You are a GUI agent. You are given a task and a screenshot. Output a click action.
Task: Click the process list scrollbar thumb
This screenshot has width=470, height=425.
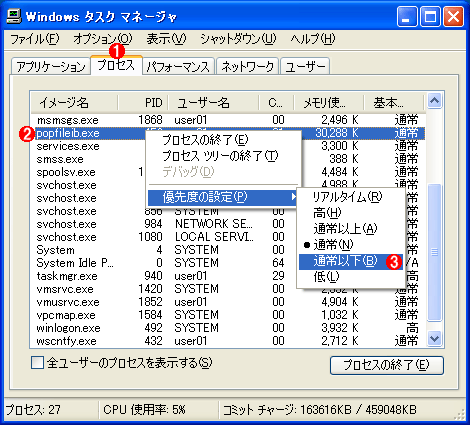[x=435, y=252]
